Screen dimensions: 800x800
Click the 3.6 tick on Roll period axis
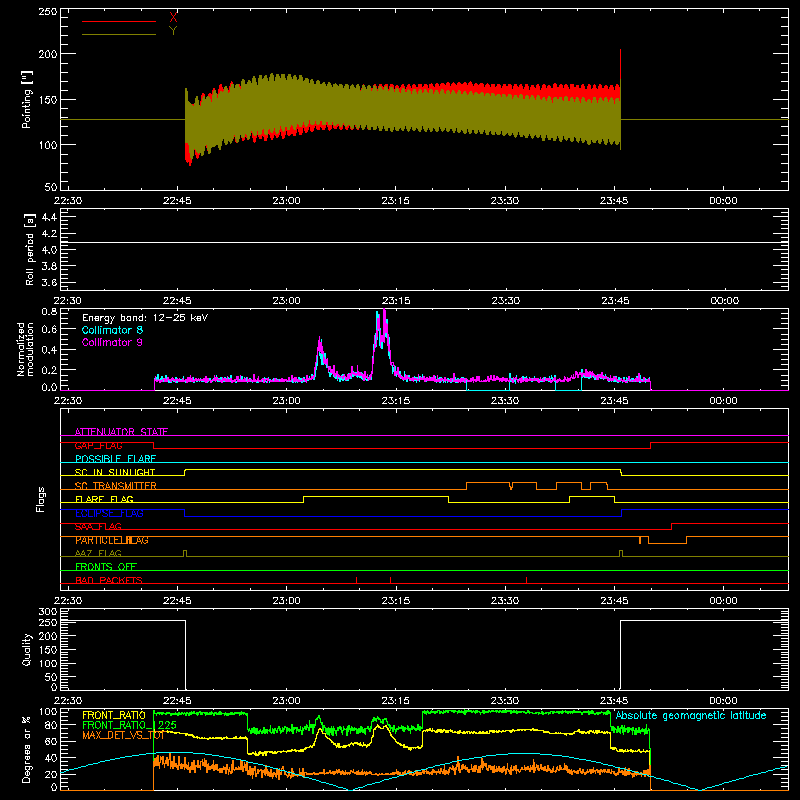48,282
